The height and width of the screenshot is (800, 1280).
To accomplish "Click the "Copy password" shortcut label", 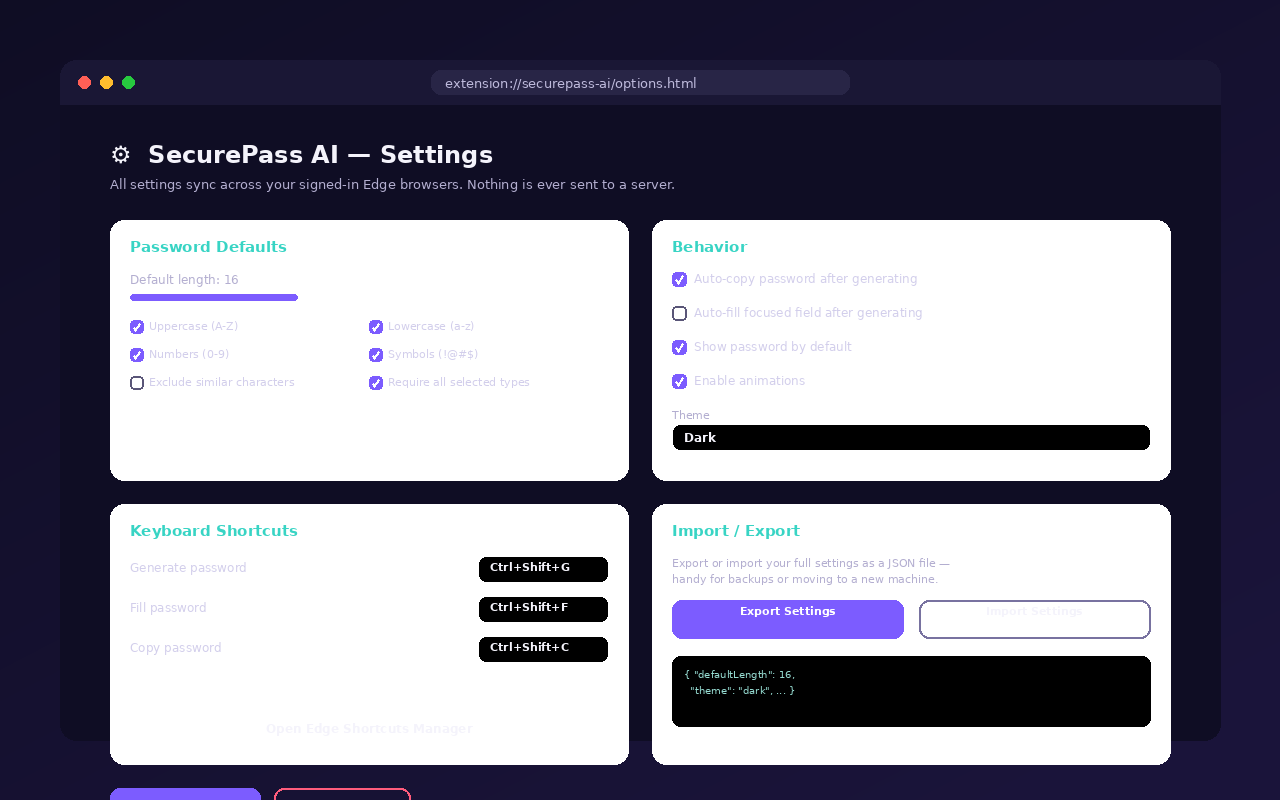I will point(176,648).
